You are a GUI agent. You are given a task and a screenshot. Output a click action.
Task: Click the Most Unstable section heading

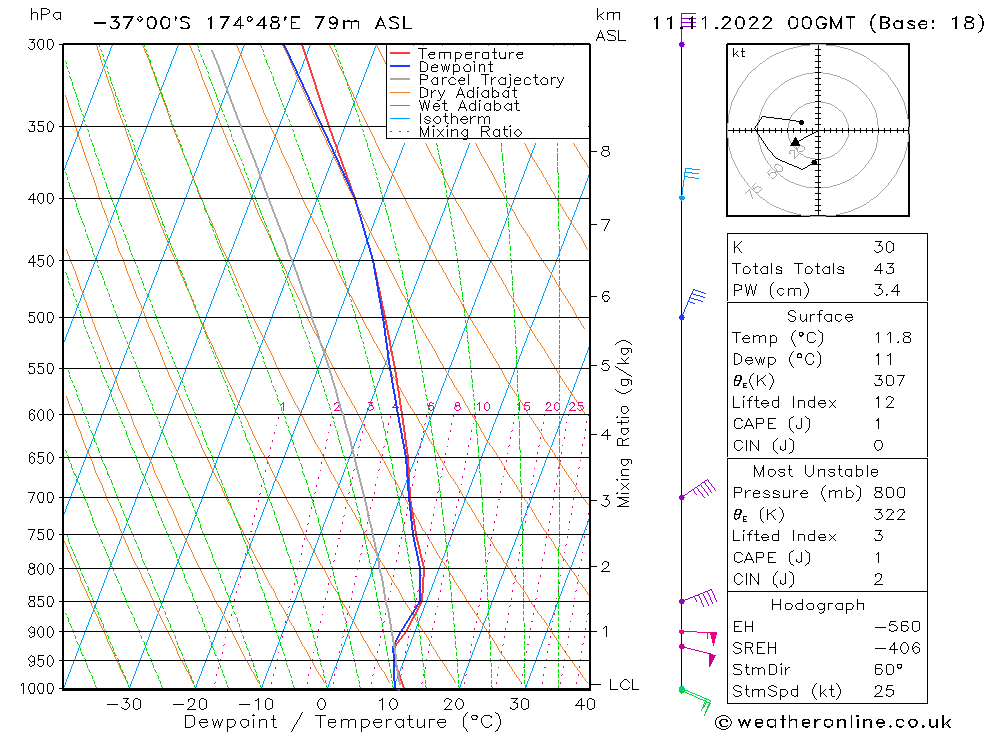click(x=816, y=471)
